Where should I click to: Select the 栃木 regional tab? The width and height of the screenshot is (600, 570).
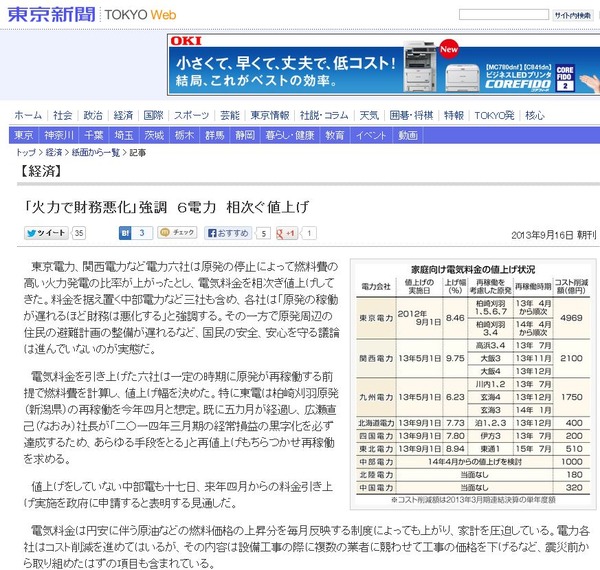click(x=184, y=135)
